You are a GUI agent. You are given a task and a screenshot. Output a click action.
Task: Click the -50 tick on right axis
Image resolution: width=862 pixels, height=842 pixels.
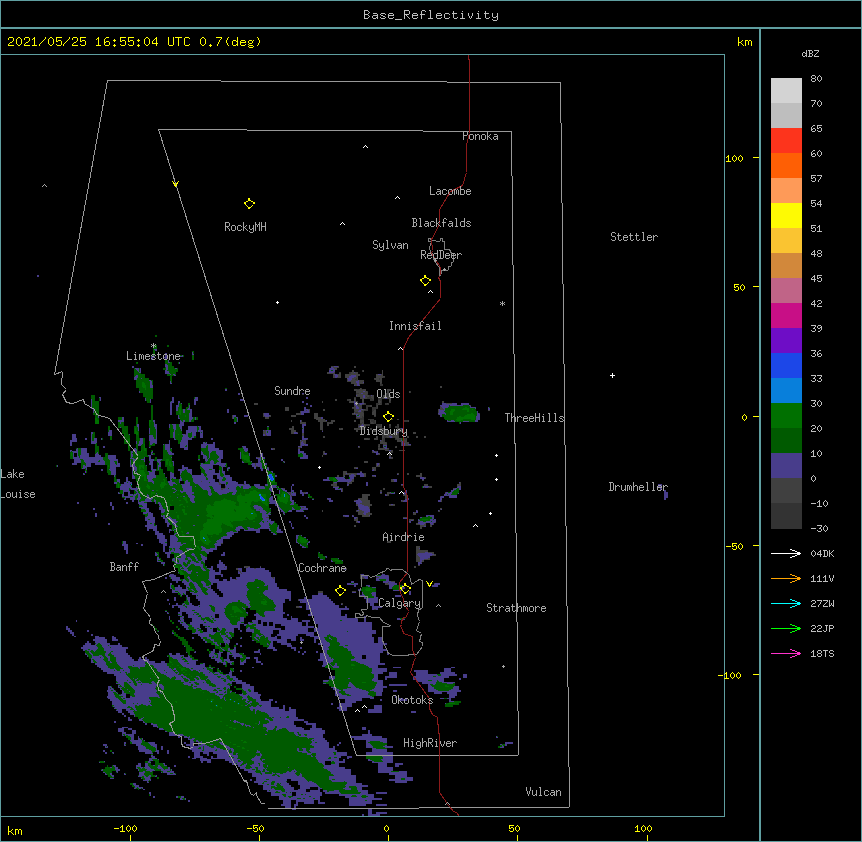click(x=734, y=546)
